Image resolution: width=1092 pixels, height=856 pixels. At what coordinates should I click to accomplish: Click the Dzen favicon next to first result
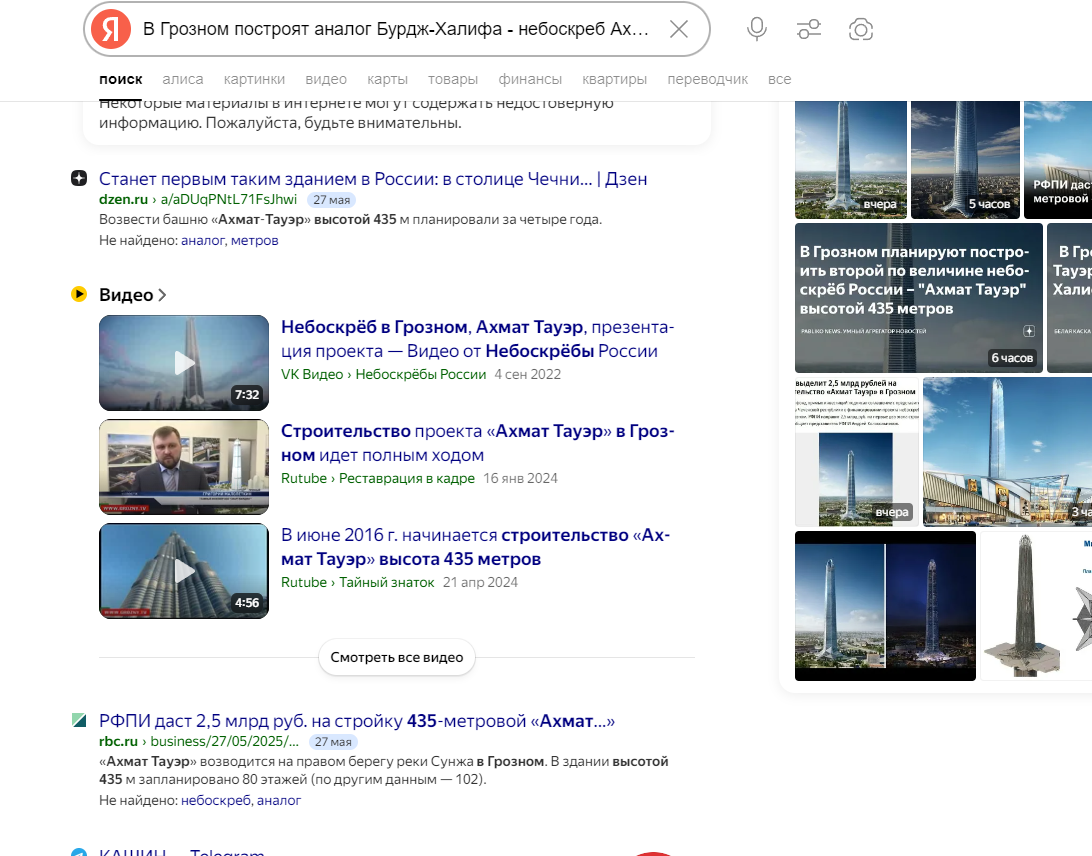(x=79, y=178)
